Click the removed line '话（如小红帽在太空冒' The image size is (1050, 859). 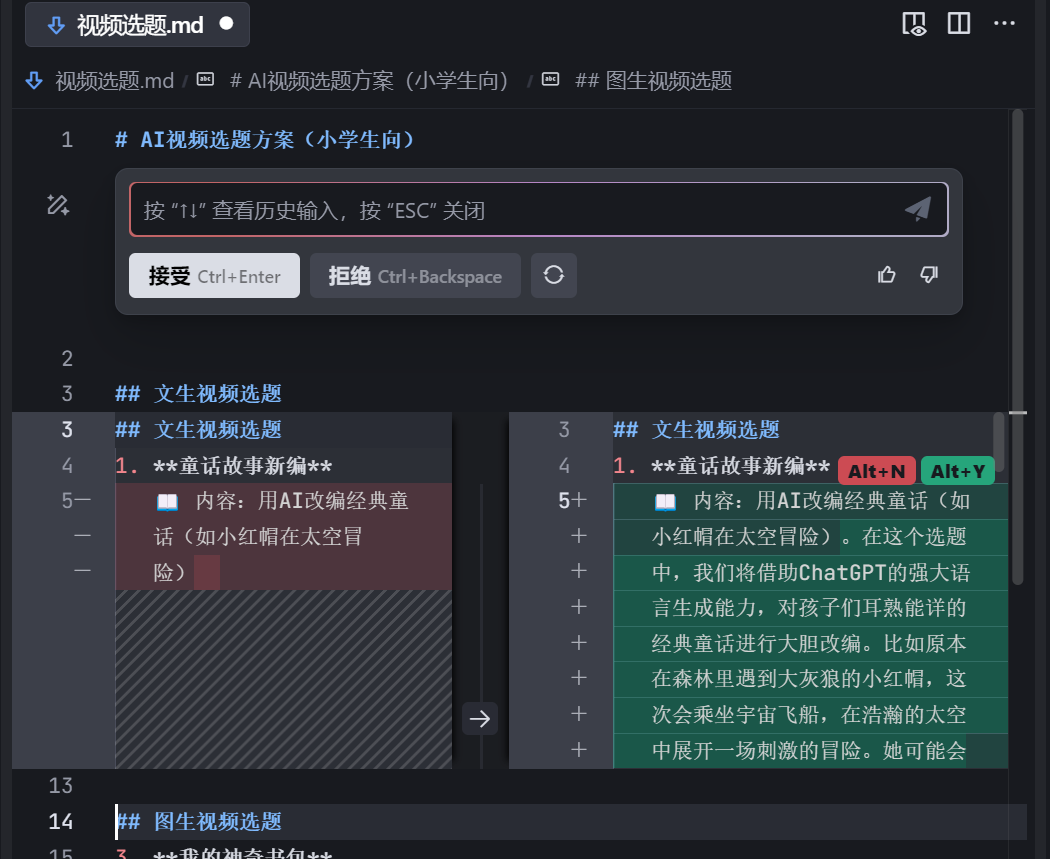click(258, 536)
